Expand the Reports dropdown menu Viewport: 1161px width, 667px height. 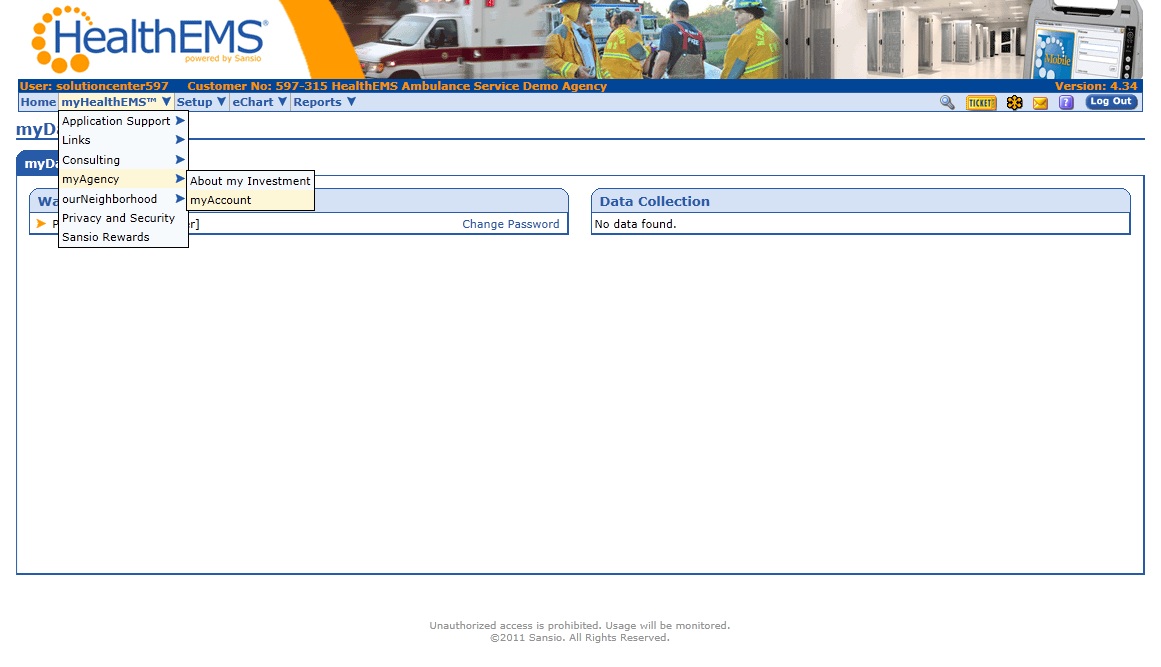[x=324, y=102]
